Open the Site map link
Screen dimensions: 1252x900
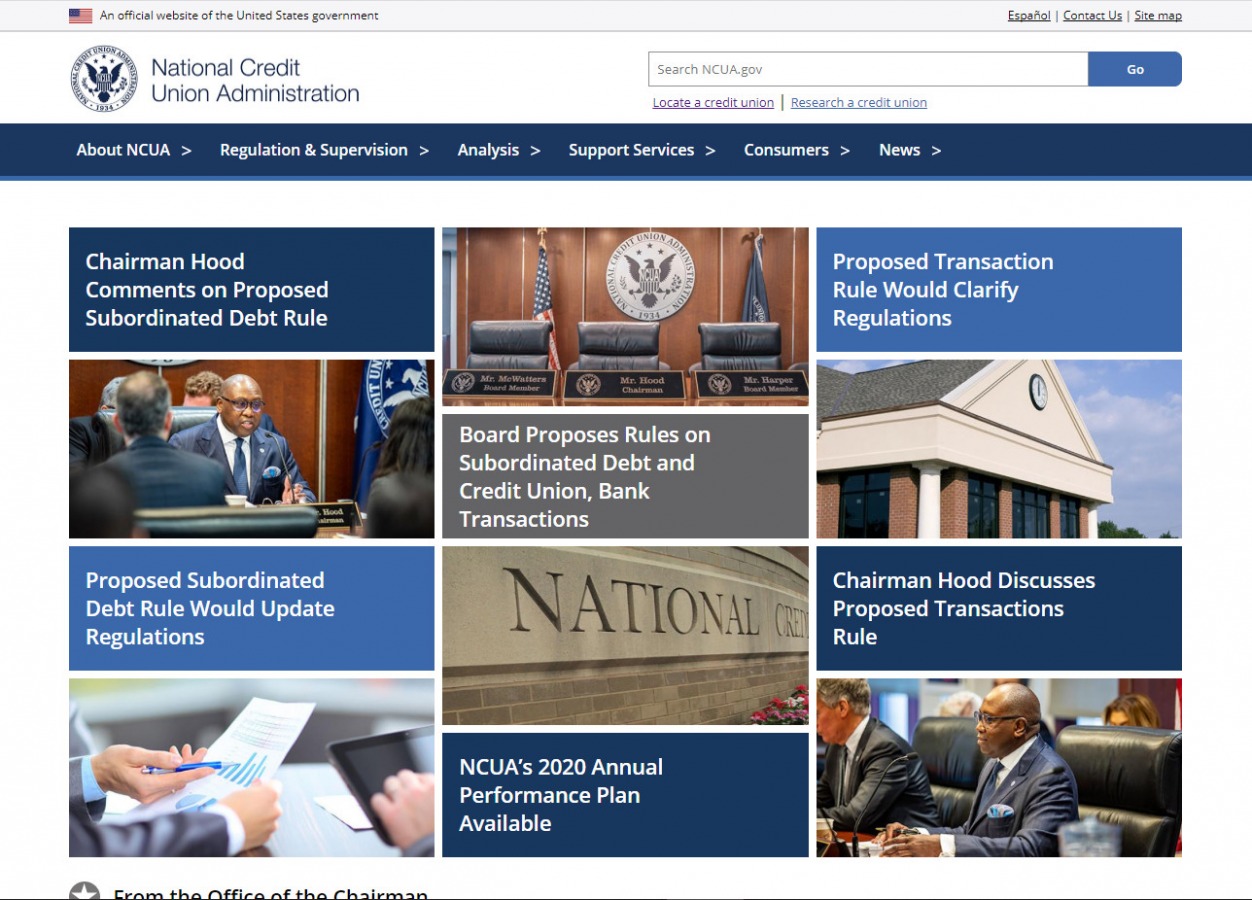point(1158,16)
